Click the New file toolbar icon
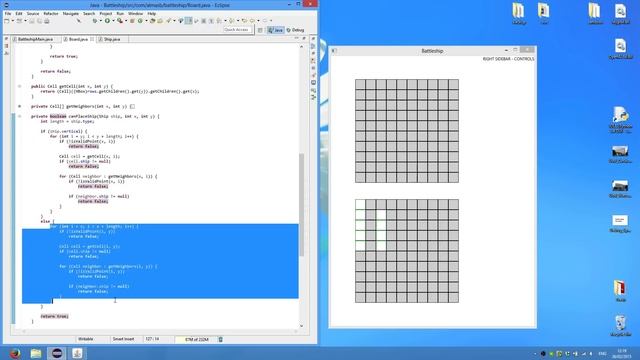Screen dimensions: 640x360 (x=7, y=21)
